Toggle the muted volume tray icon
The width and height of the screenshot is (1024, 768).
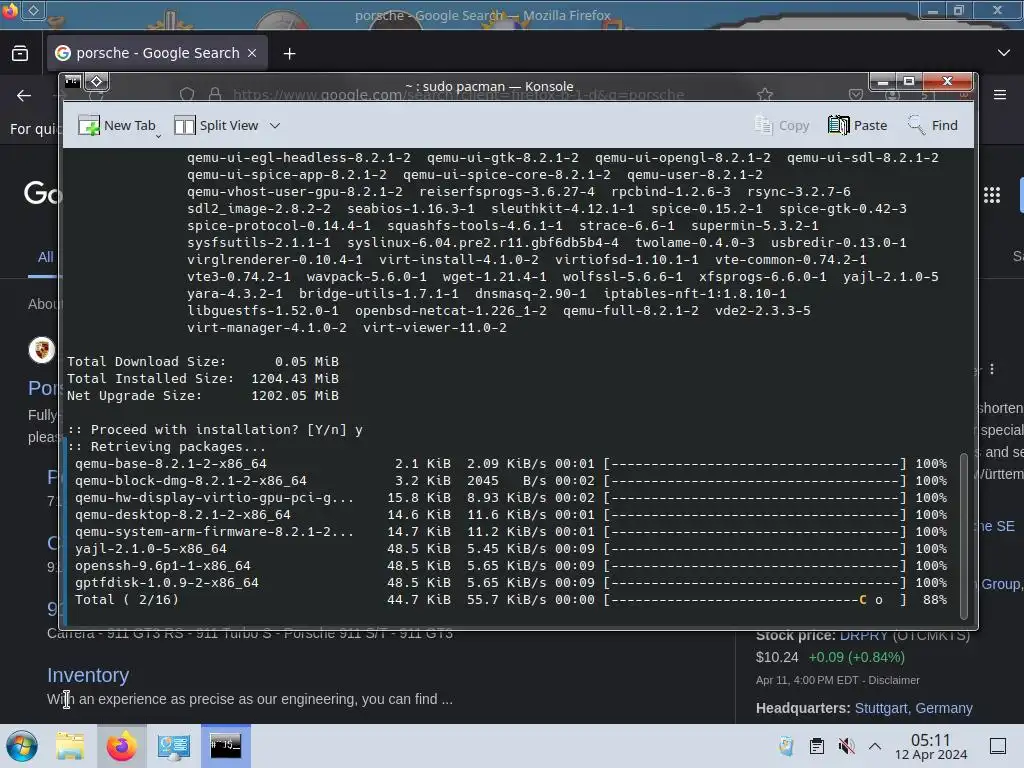click(x=846, y=746)
